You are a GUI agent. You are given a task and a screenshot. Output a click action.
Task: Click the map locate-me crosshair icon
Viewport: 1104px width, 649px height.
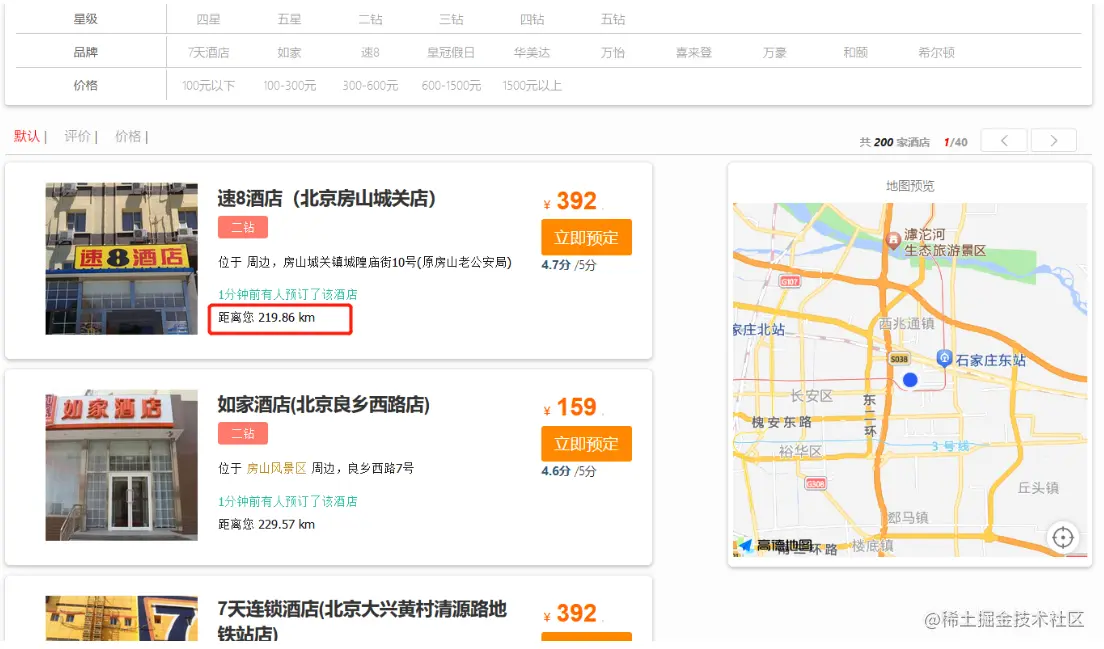click(1062, 538)
